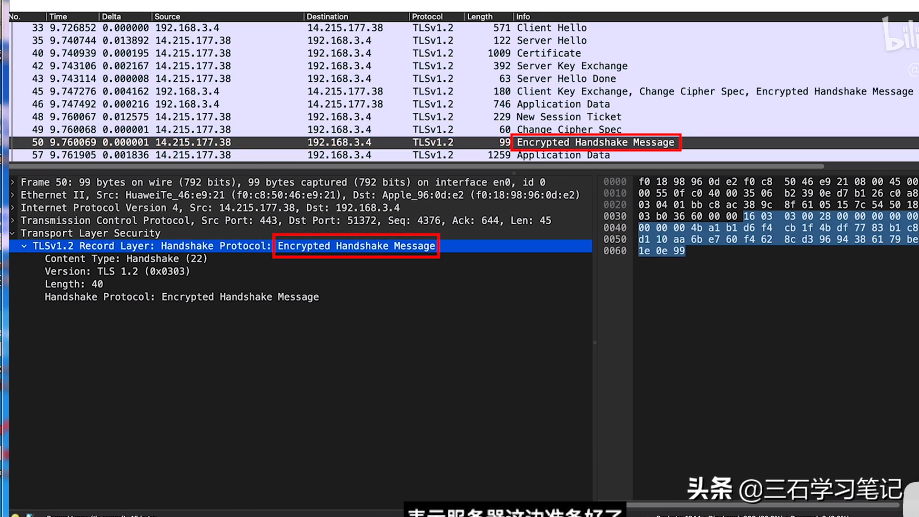The height and width of the screenshot is (517, 919).
Task: Sort by the Length column header
Action: (x=489, y=16)
